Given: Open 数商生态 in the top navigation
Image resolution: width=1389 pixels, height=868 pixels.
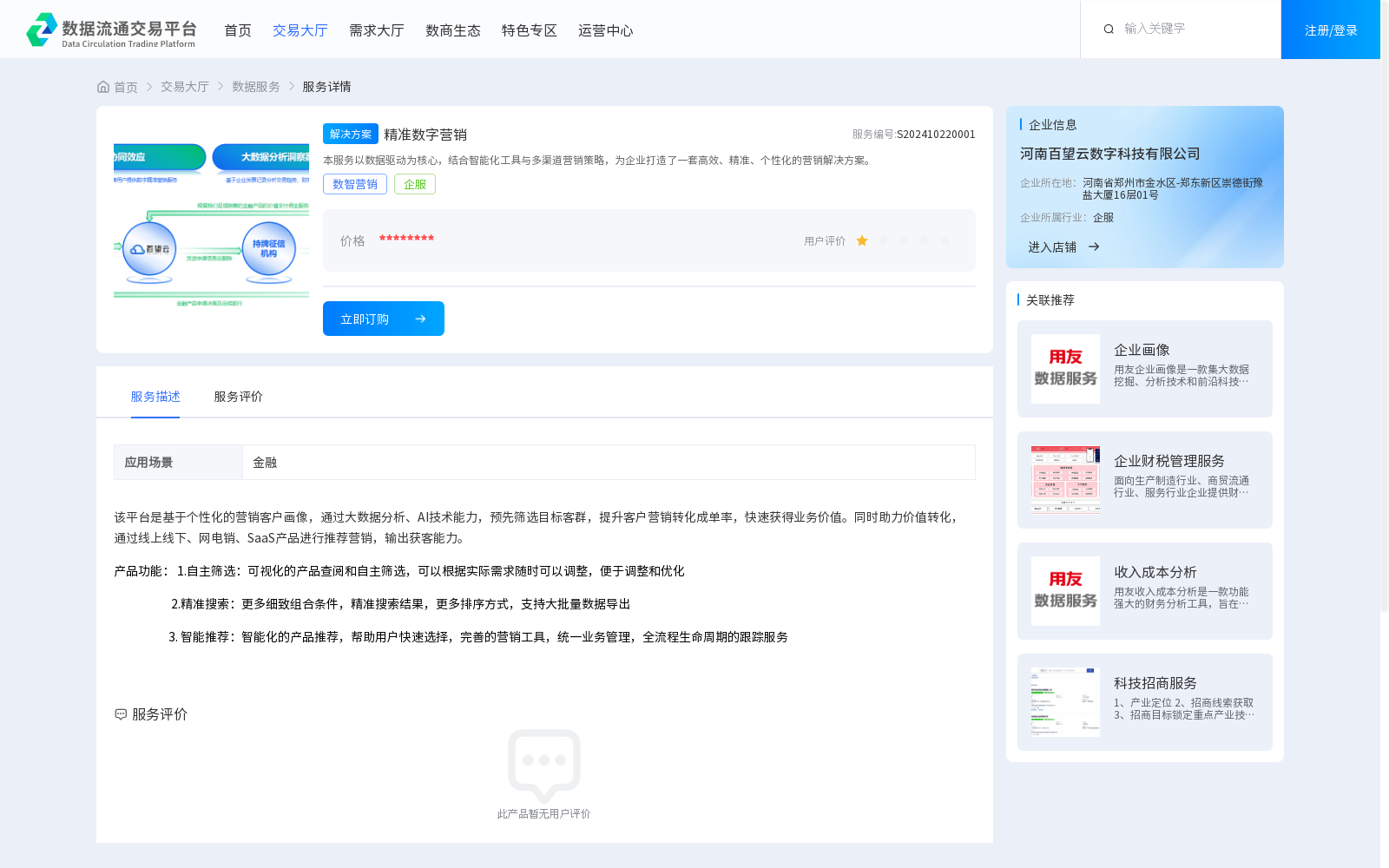Looking at the screenshot, I should point(453,30).
